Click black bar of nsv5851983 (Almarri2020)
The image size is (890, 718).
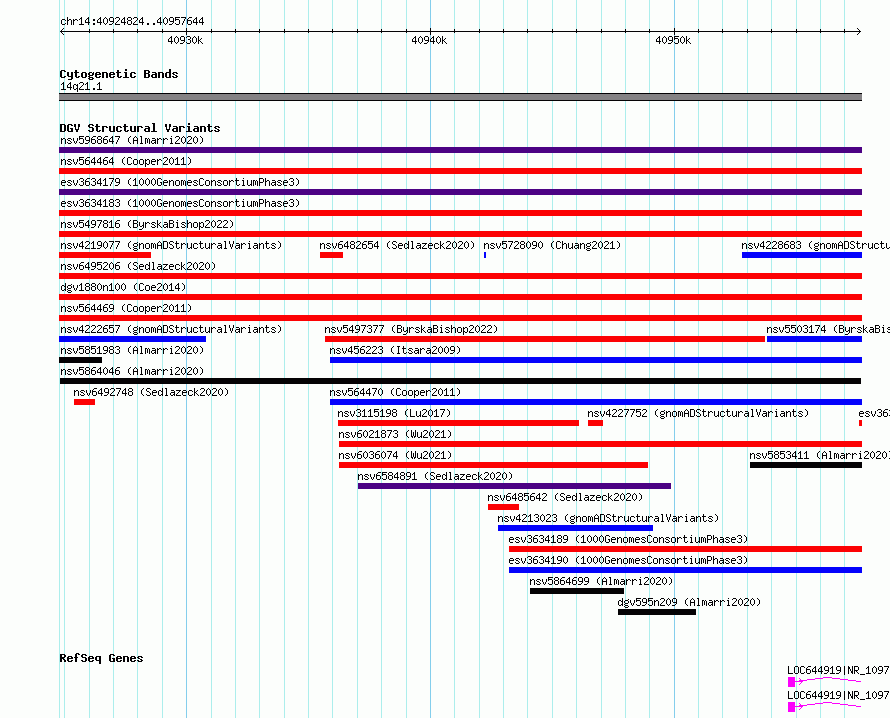click(81, 360)
